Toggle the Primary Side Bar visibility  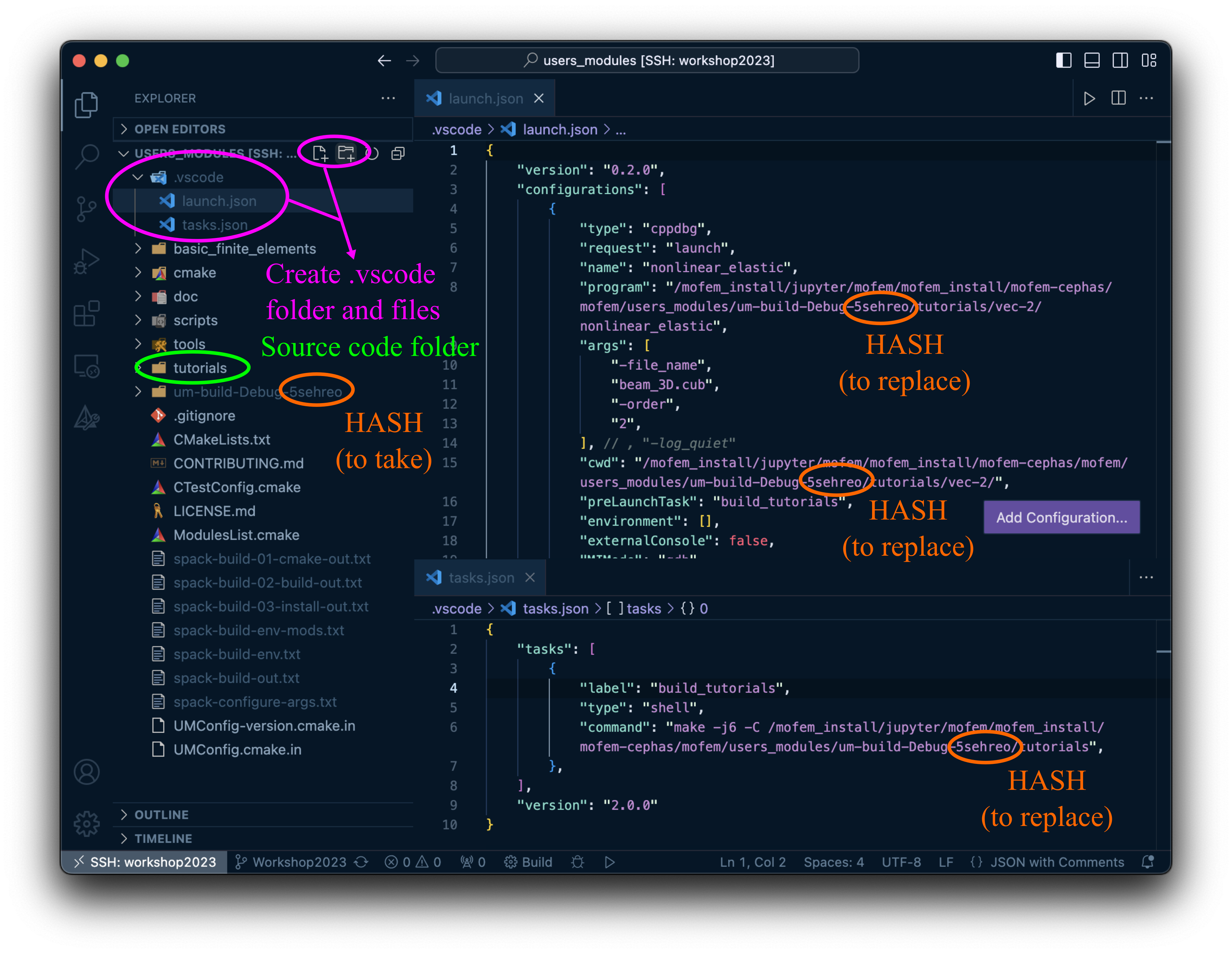click(x=1064, y=60)
